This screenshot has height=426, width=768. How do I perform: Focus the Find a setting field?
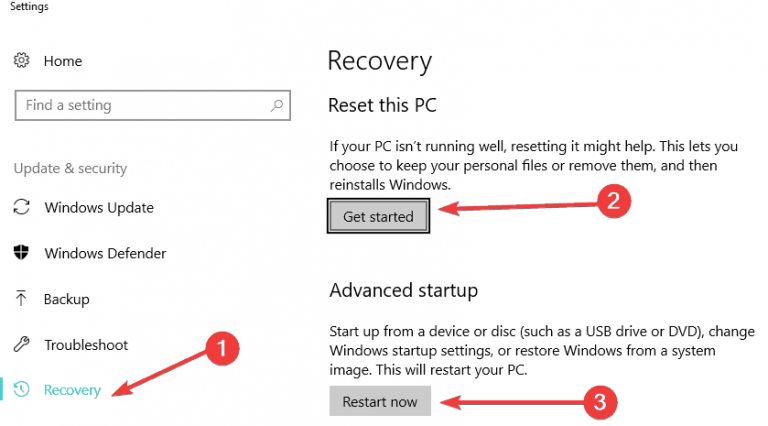click(153, 105)
